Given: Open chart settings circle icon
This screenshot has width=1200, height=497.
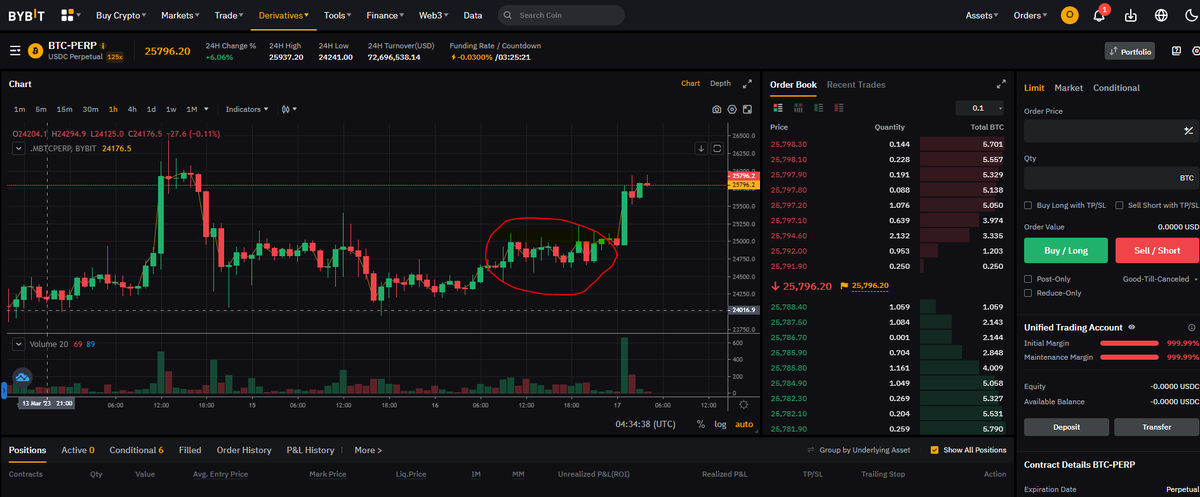Looking at the screenshot, I should pyautogui.click(x=733, y=109).
